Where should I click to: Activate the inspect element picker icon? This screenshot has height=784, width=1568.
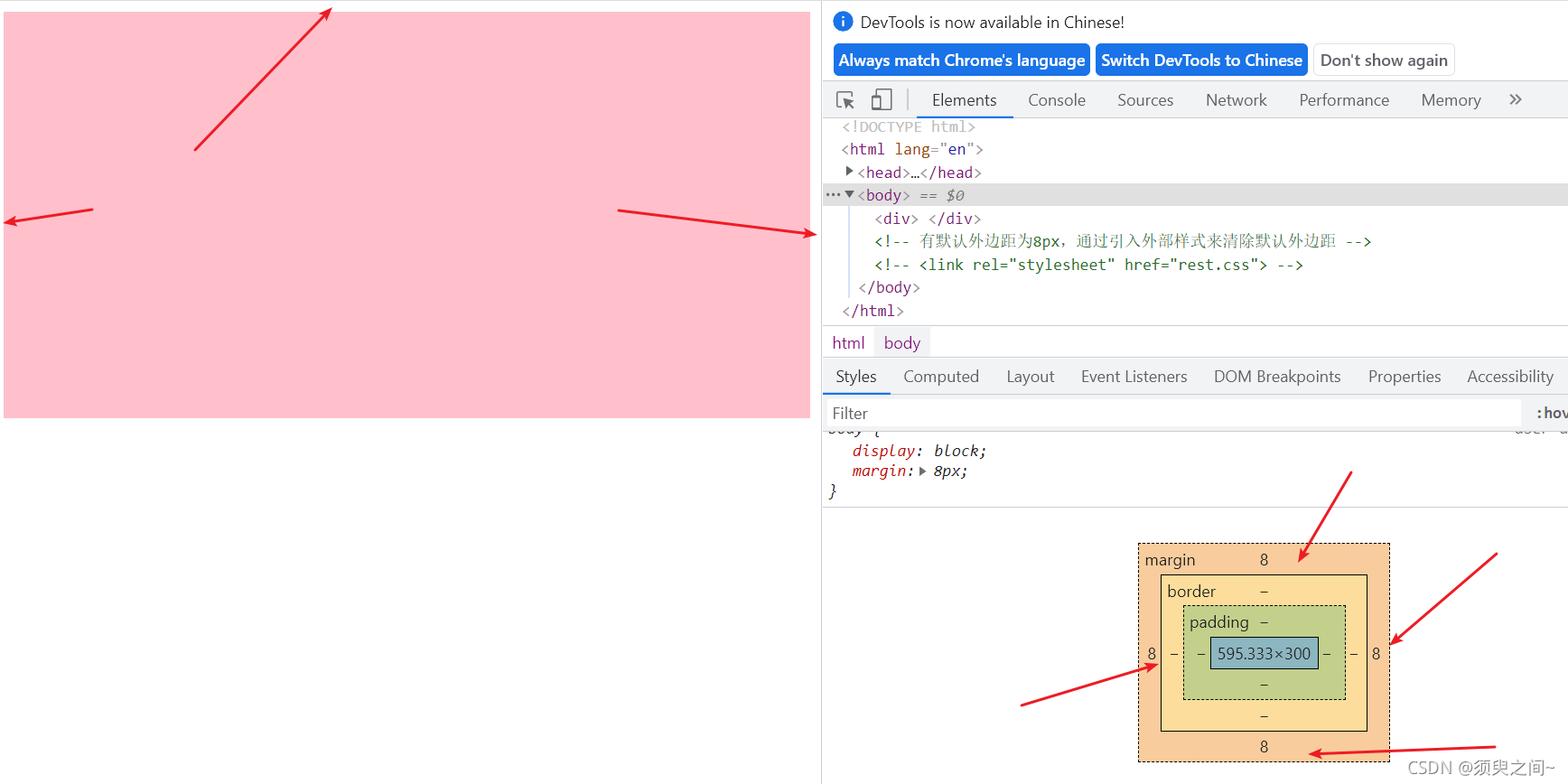click(x=845, y=100)
